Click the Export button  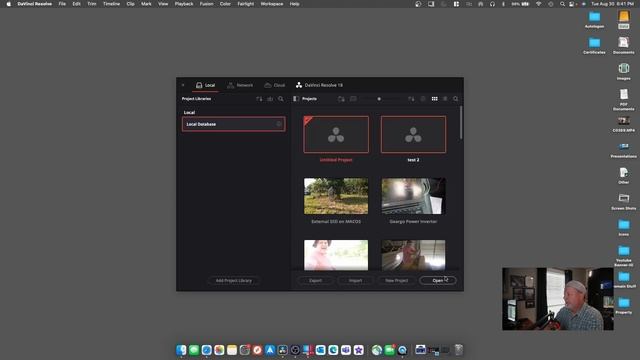[x=316, y=280]
